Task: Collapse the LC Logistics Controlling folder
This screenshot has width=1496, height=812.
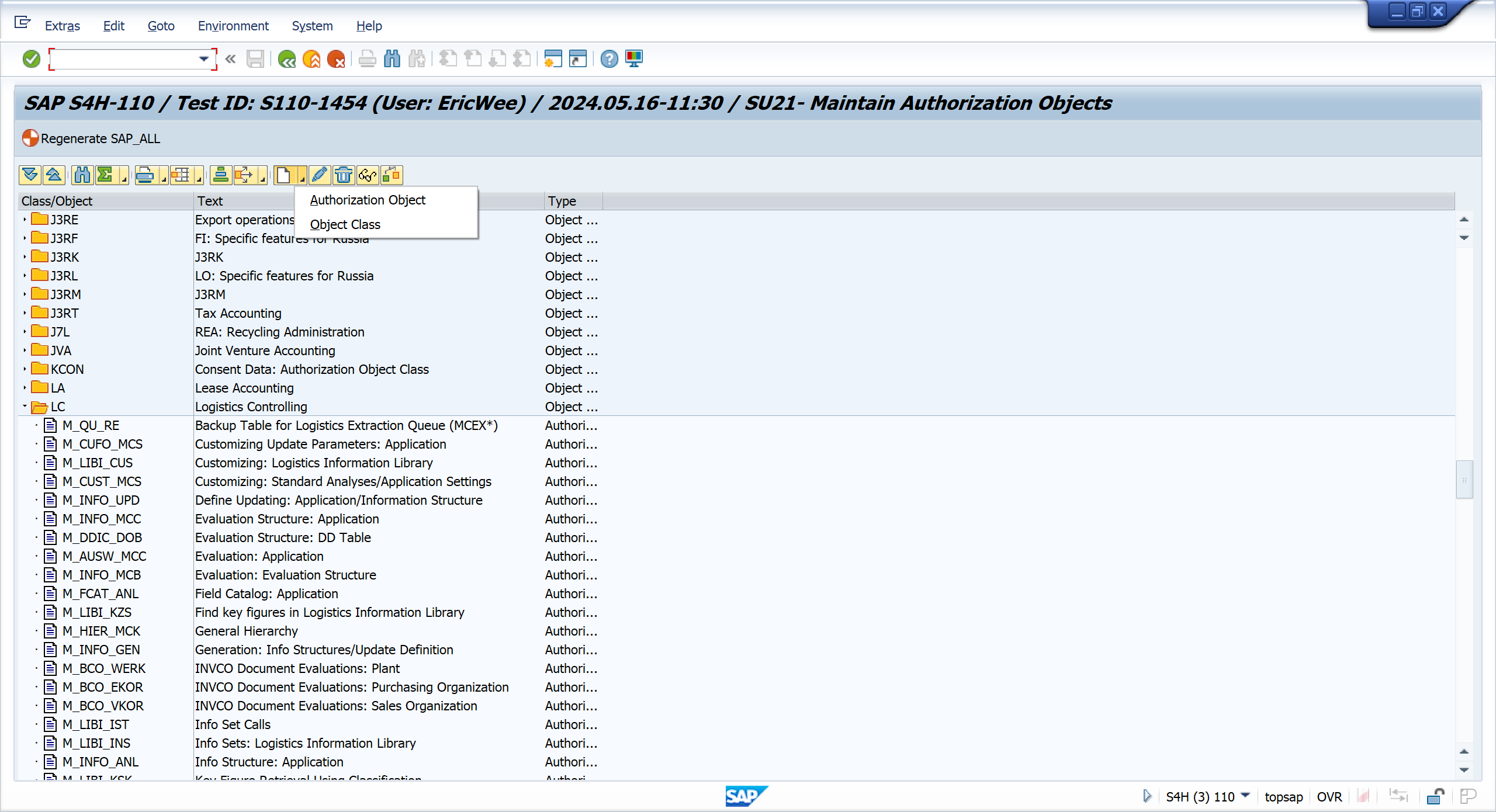Action: tap(25, 406)
